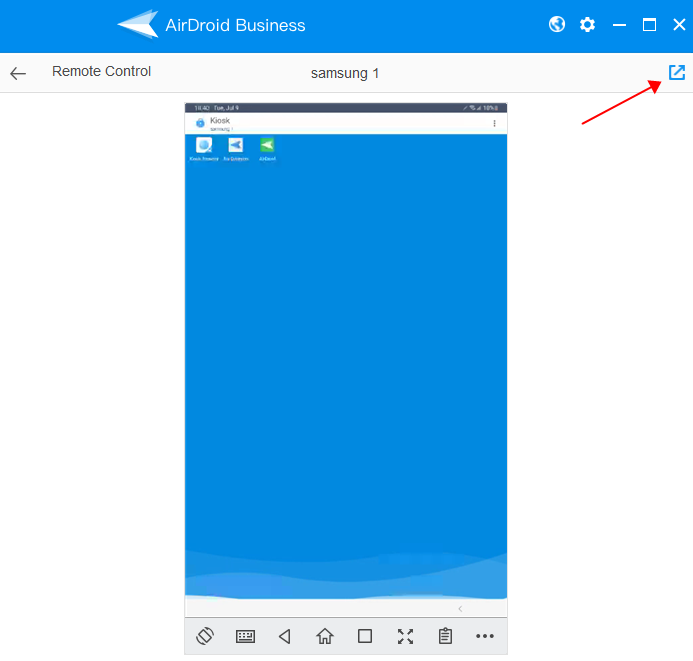This screenshot has height=661, width=693.
Task: Expand more options in bottom toolbar
Action: click(x=485, y=636)
